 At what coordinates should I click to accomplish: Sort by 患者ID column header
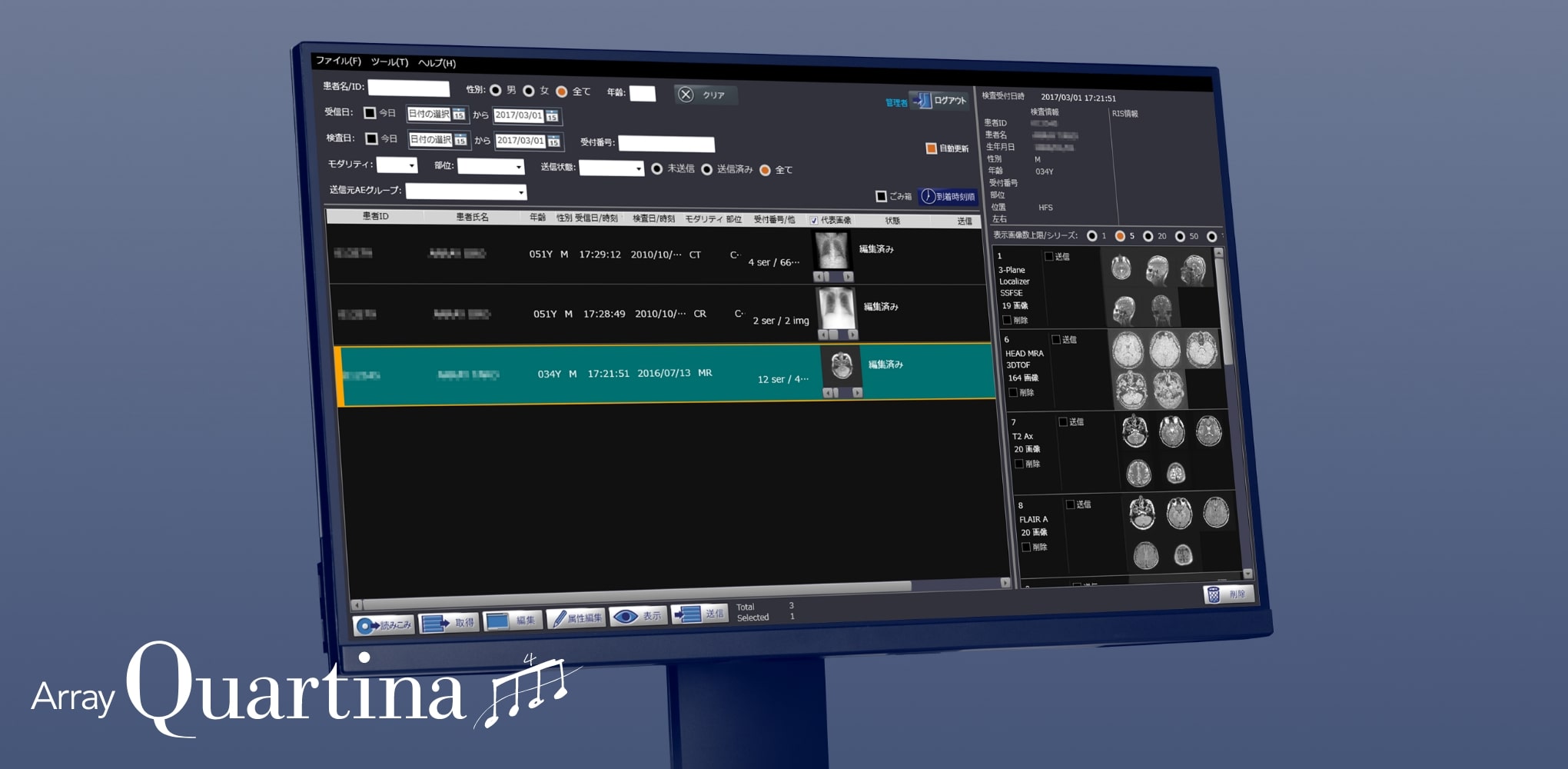[375, 216]
